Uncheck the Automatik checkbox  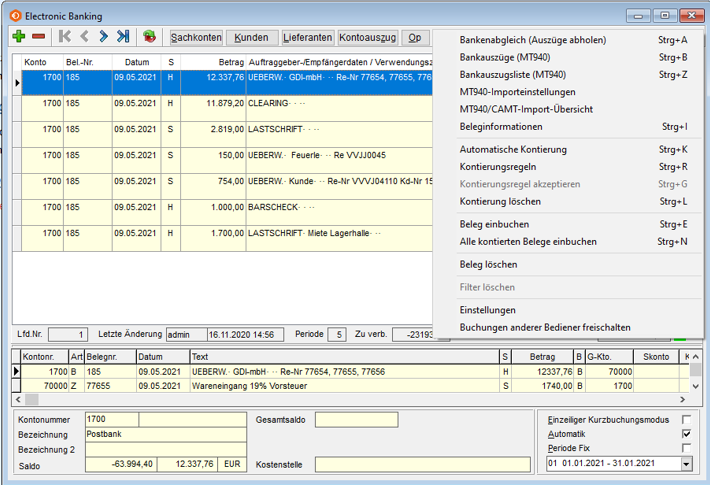pos(686,434)
